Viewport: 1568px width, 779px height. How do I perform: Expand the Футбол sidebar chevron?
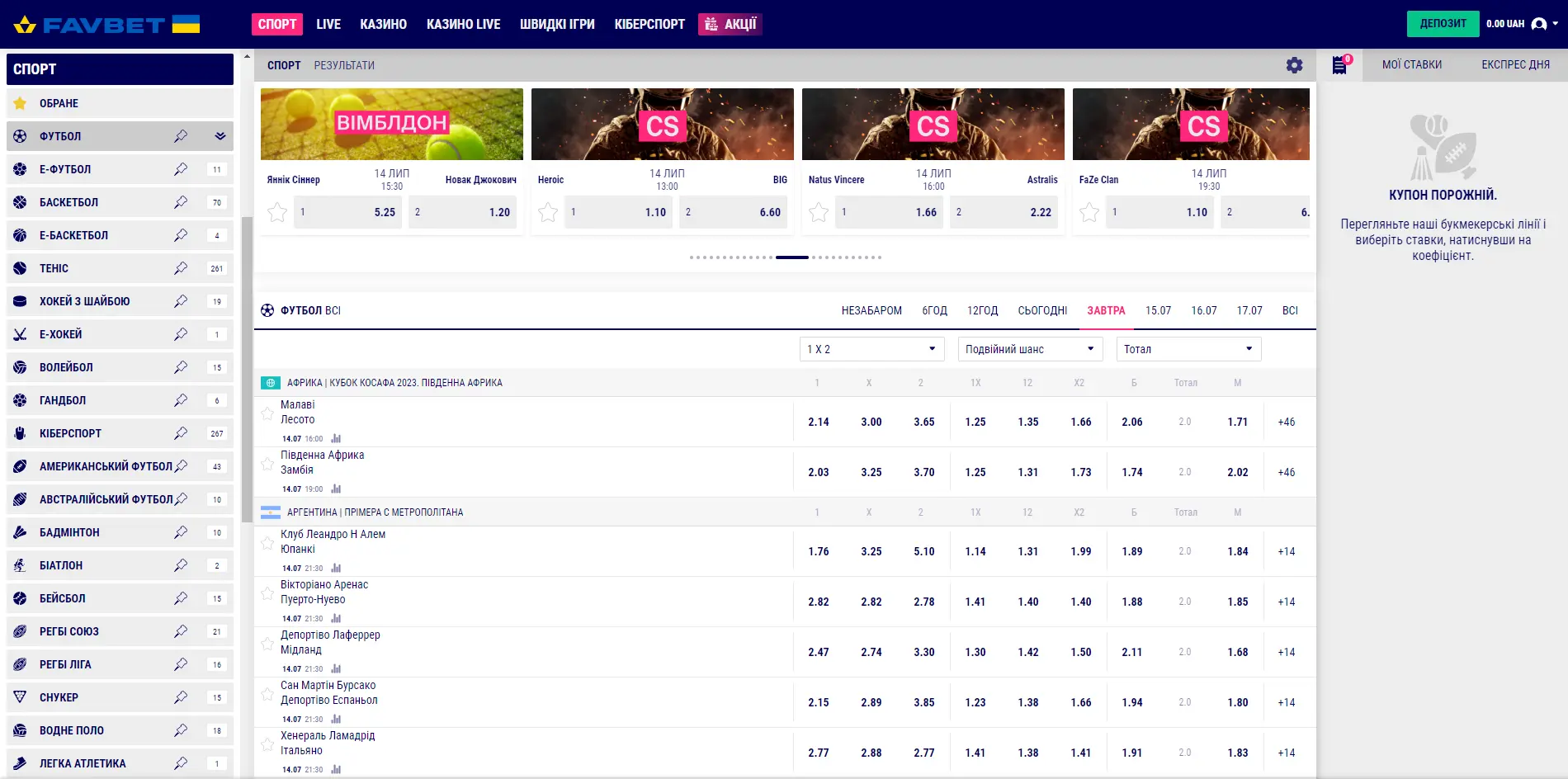[220, 136]
